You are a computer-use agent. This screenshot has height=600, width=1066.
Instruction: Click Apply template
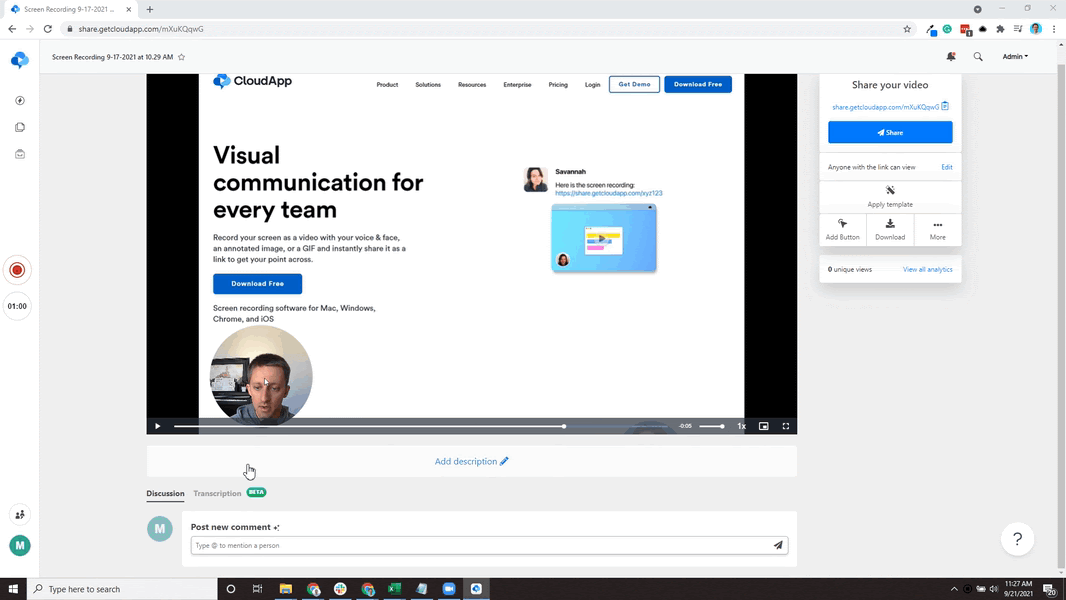890,196
